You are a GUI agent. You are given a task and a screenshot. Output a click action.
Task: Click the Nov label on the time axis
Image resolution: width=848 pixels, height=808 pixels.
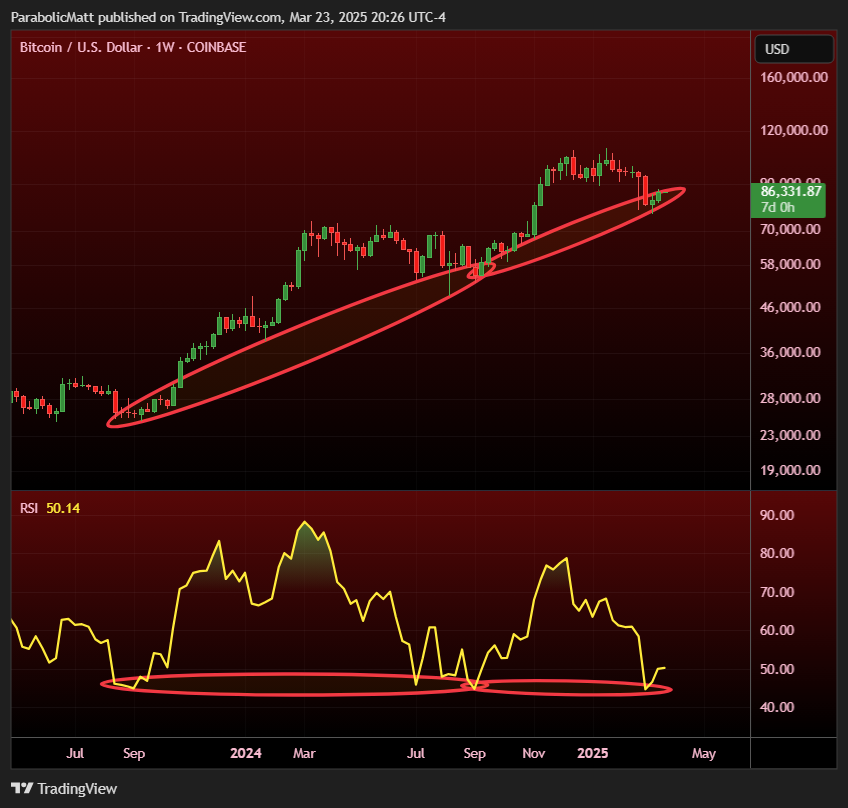pos(534,753)
